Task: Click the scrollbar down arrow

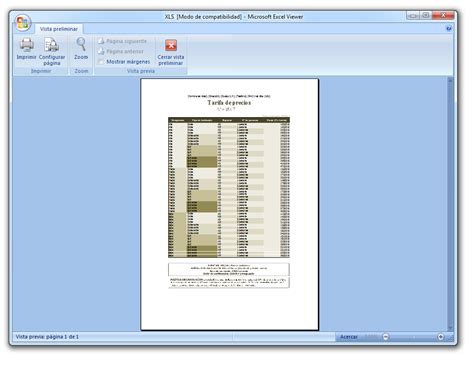Action: 450,328
